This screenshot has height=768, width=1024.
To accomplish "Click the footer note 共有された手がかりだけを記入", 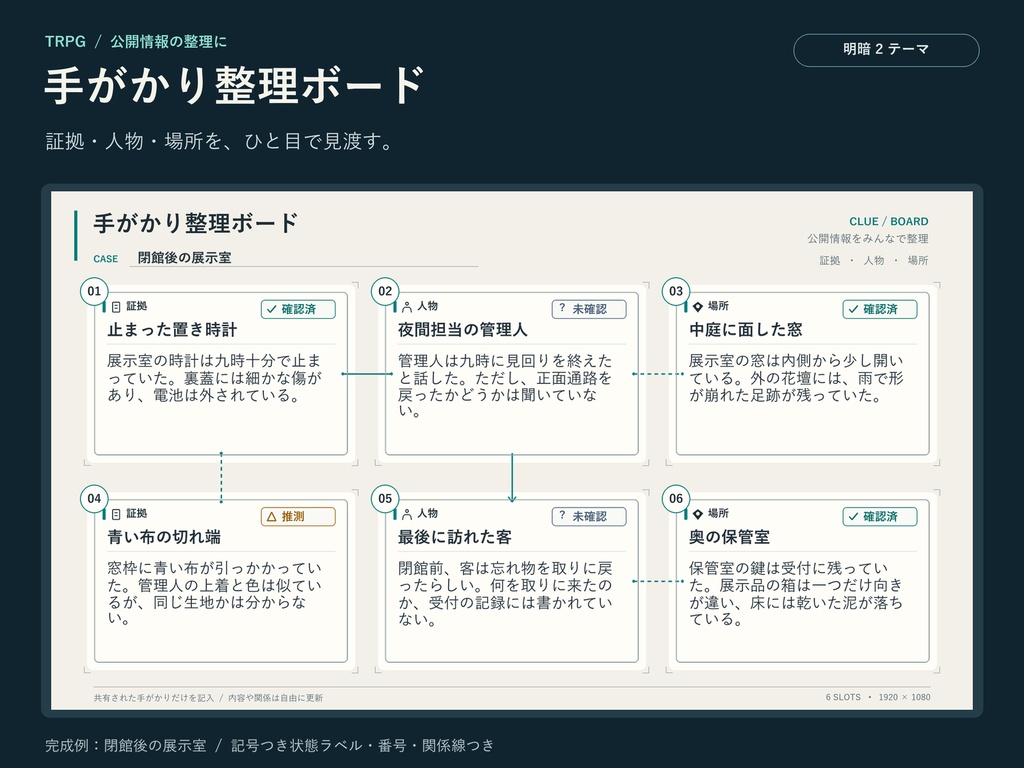I will click(153, 698).
